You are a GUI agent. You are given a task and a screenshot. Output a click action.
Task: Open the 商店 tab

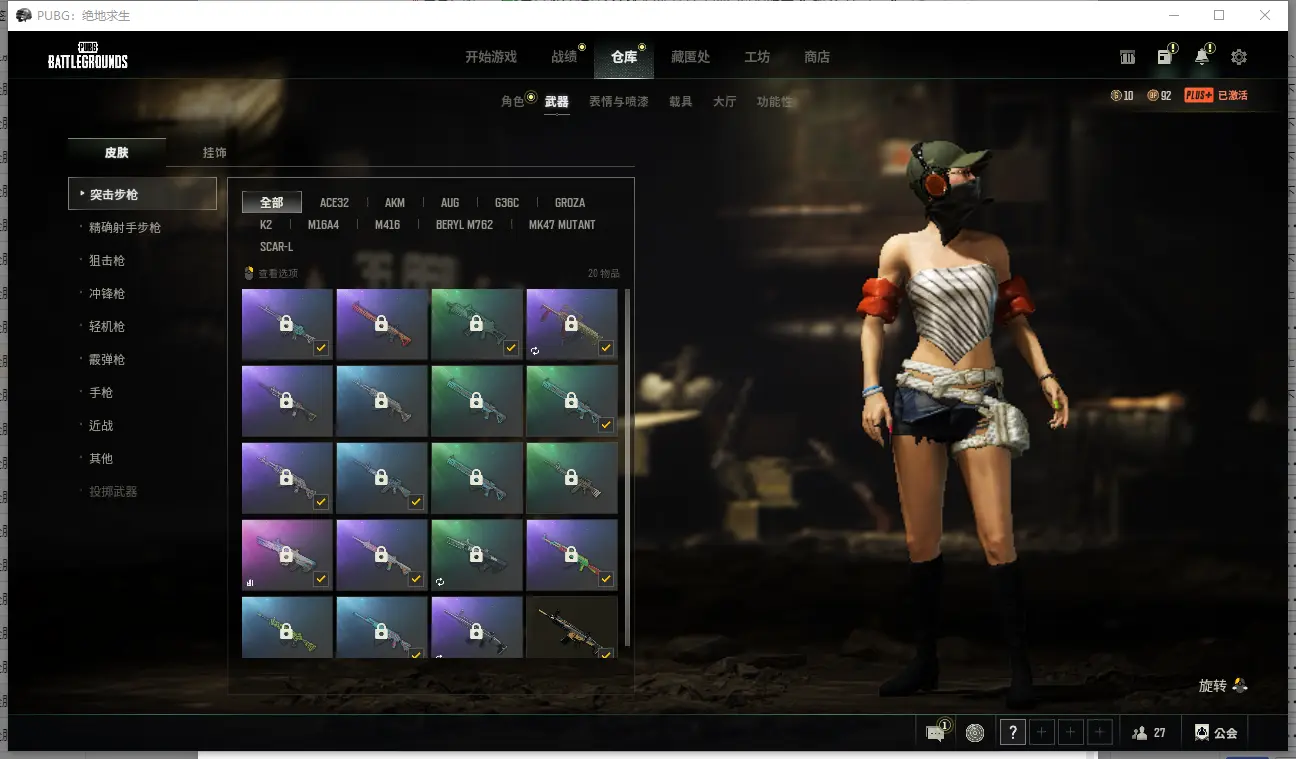click(x=817, y=57)
